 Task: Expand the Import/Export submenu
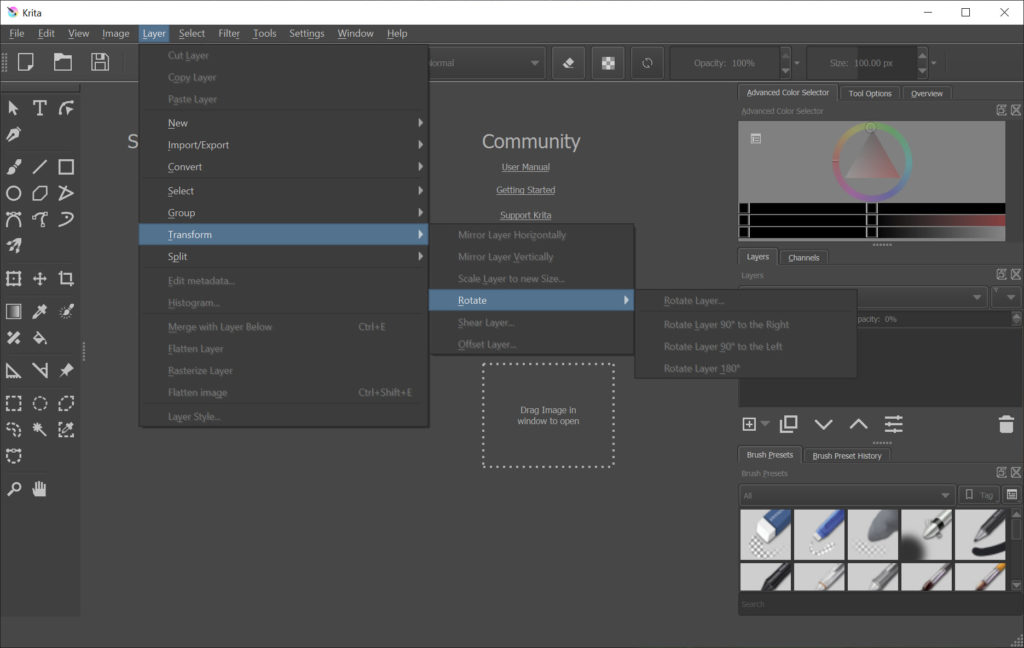pos(283,145)
